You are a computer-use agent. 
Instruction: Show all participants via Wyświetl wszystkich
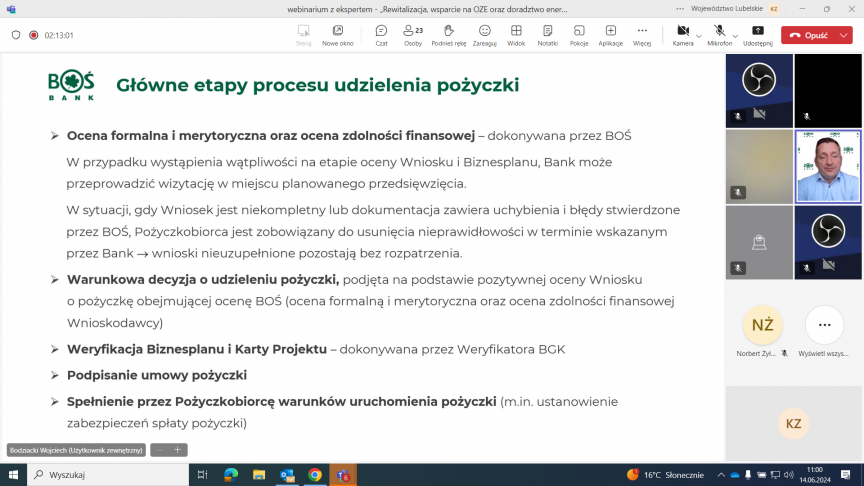pos(824,325)
